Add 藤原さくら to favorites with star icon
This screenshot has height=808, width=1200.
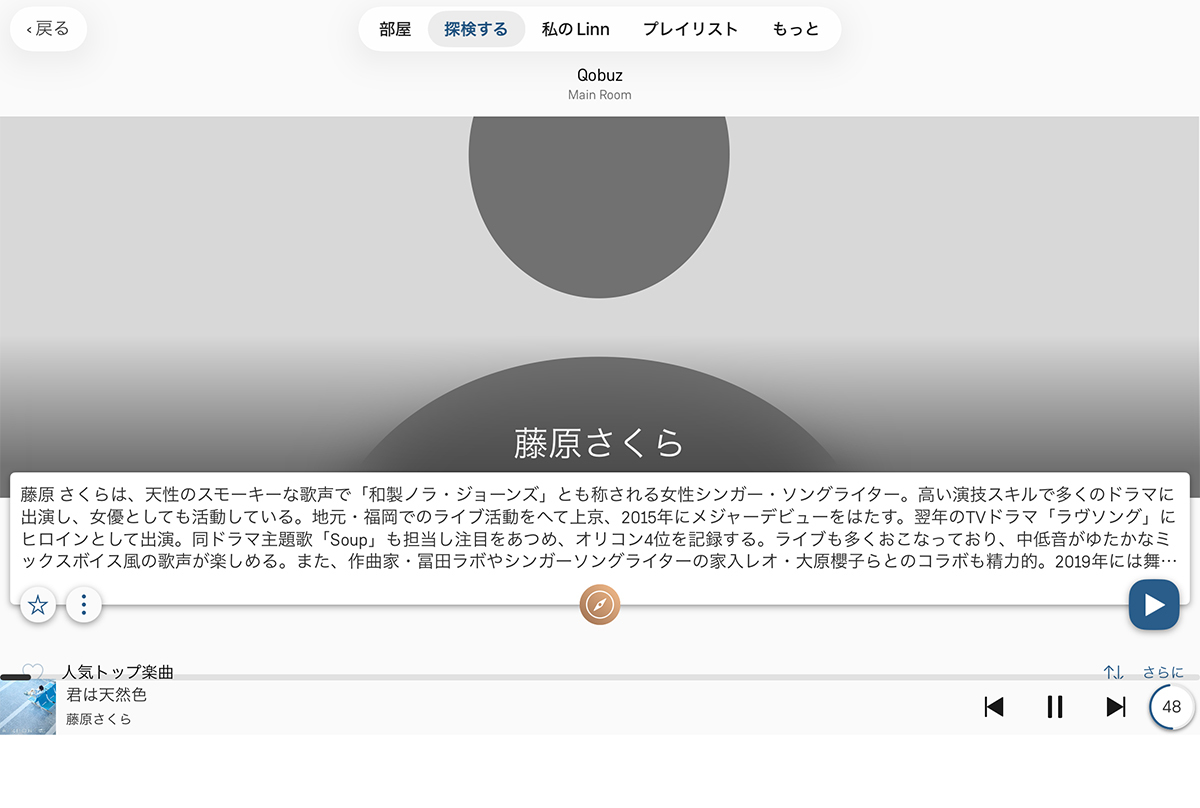click(38, 604)
